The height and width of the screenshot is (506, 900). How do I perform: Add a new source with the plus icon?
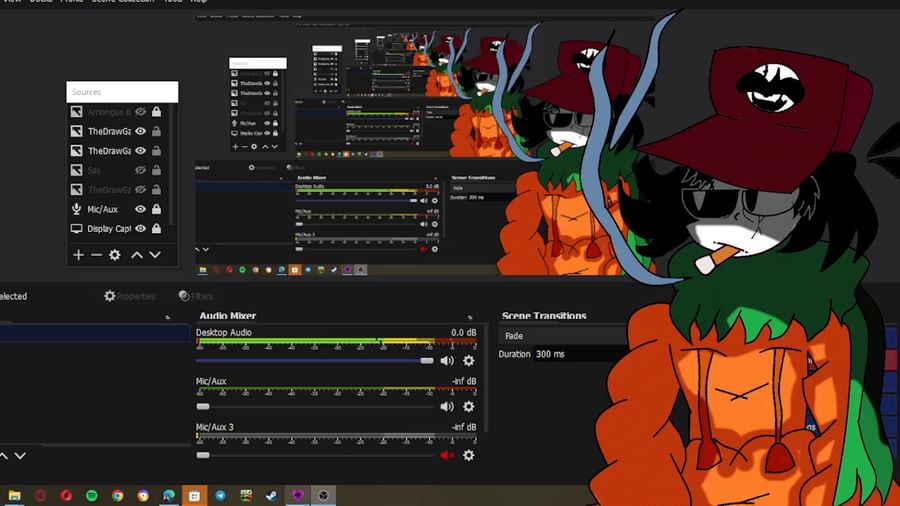coord(78,255)
